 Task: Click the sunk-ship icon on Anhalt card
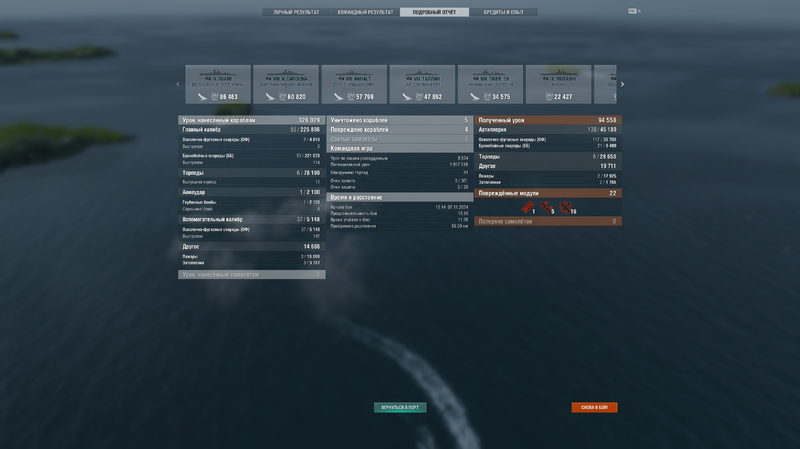point(338,96)
